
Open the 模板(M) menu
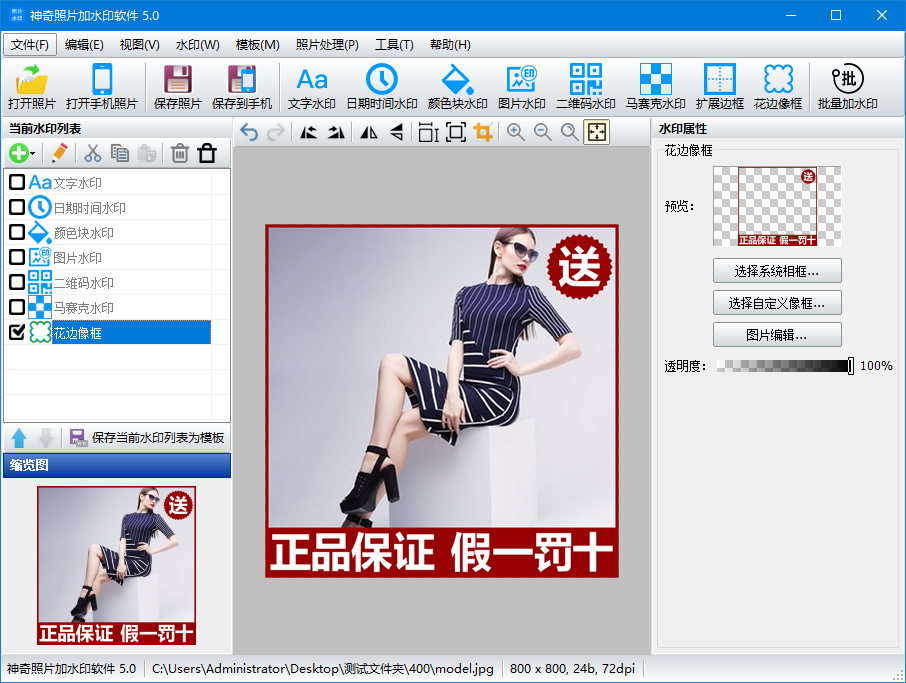click(x=257, y=44)
